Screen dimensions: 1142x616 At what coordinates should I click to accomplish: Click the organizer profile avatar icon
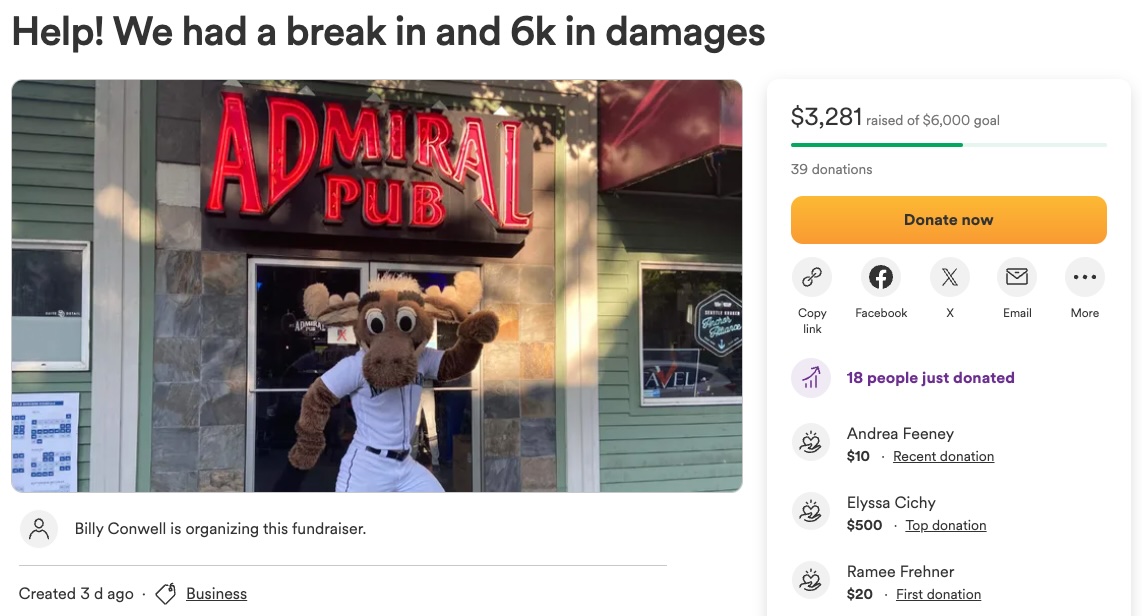point(39,529)
